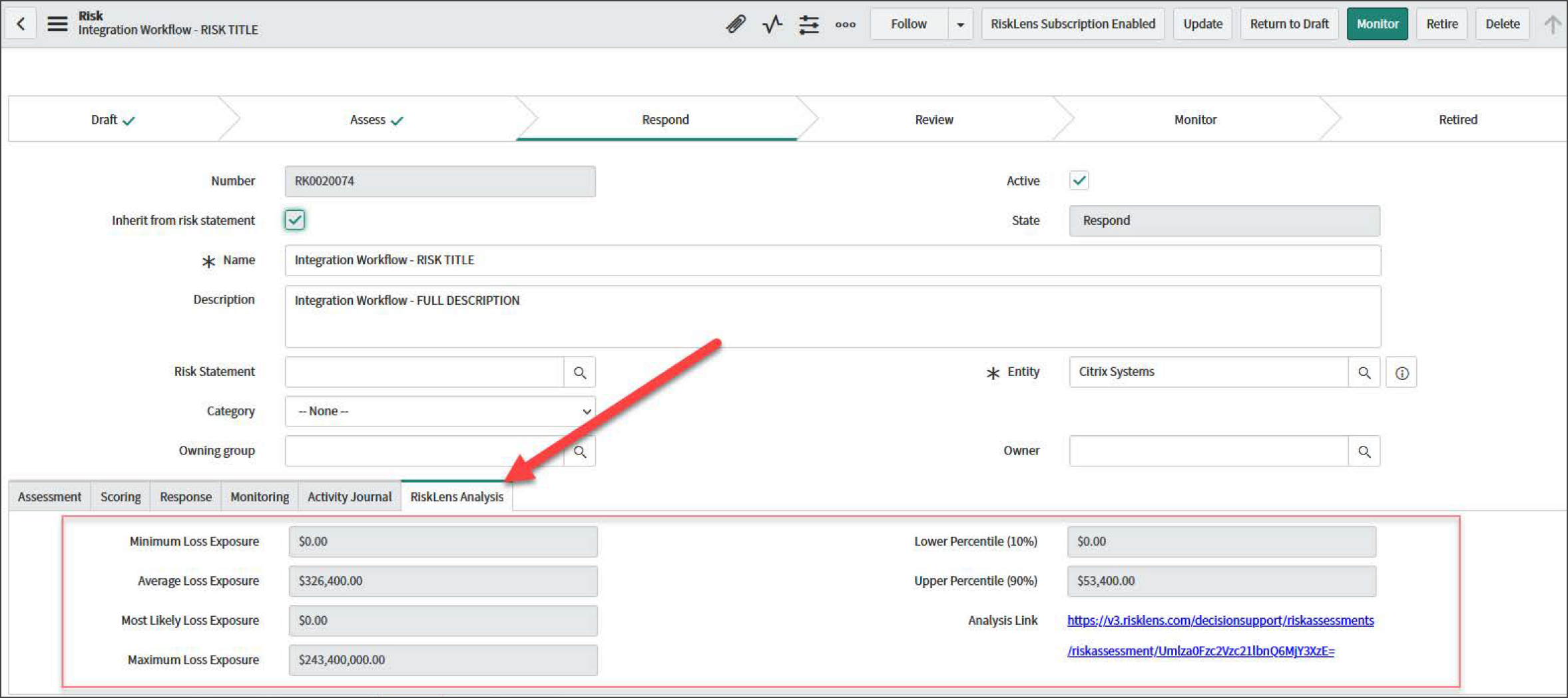Click into the Description text field
This screenshot has width=1568, height=698.
832,317
